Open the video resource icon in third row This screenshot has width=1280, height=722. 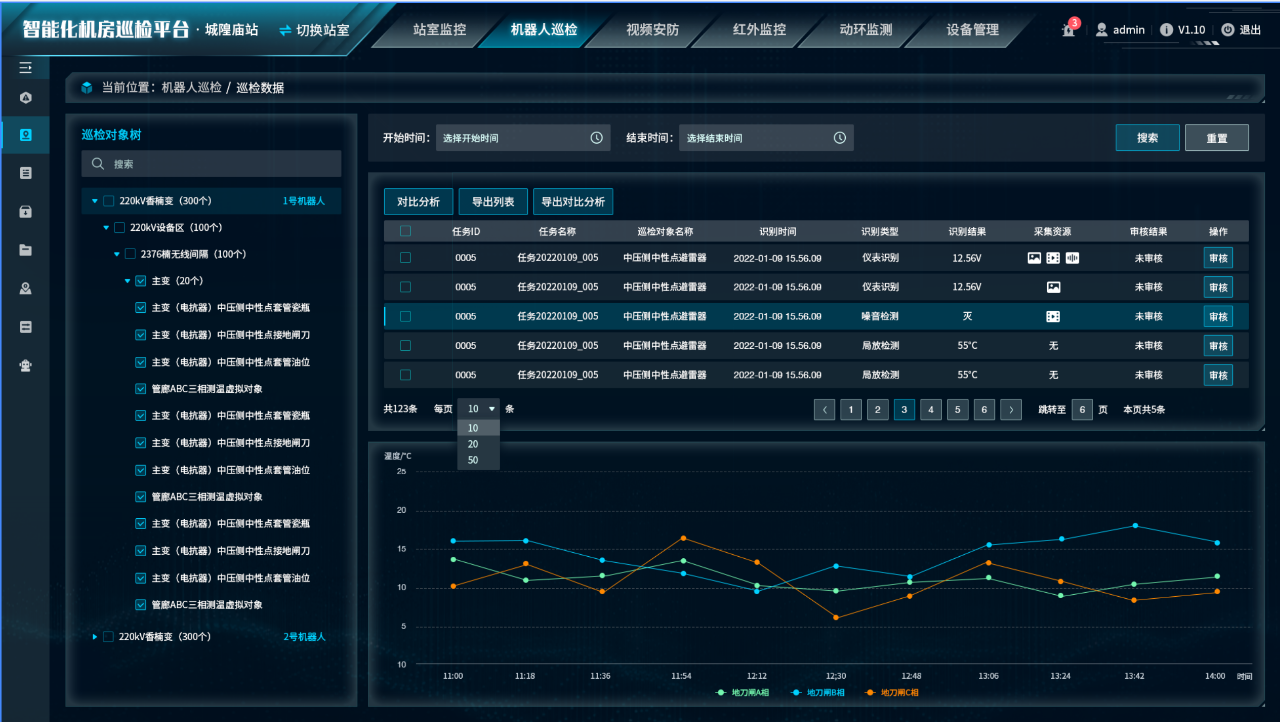(1053, 316)
